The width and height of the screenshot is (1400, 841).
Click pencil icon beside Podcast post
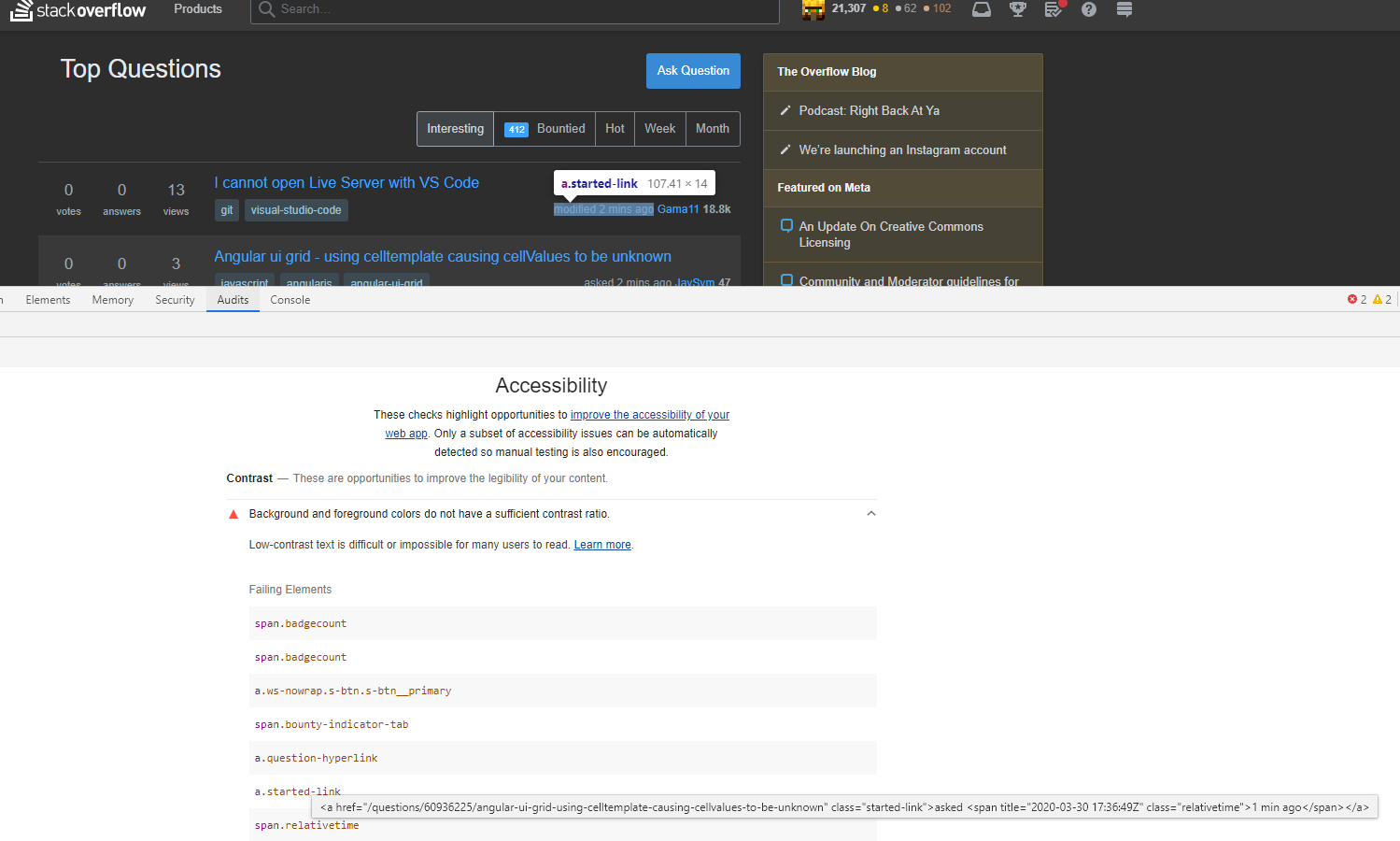tap(785, 110)
